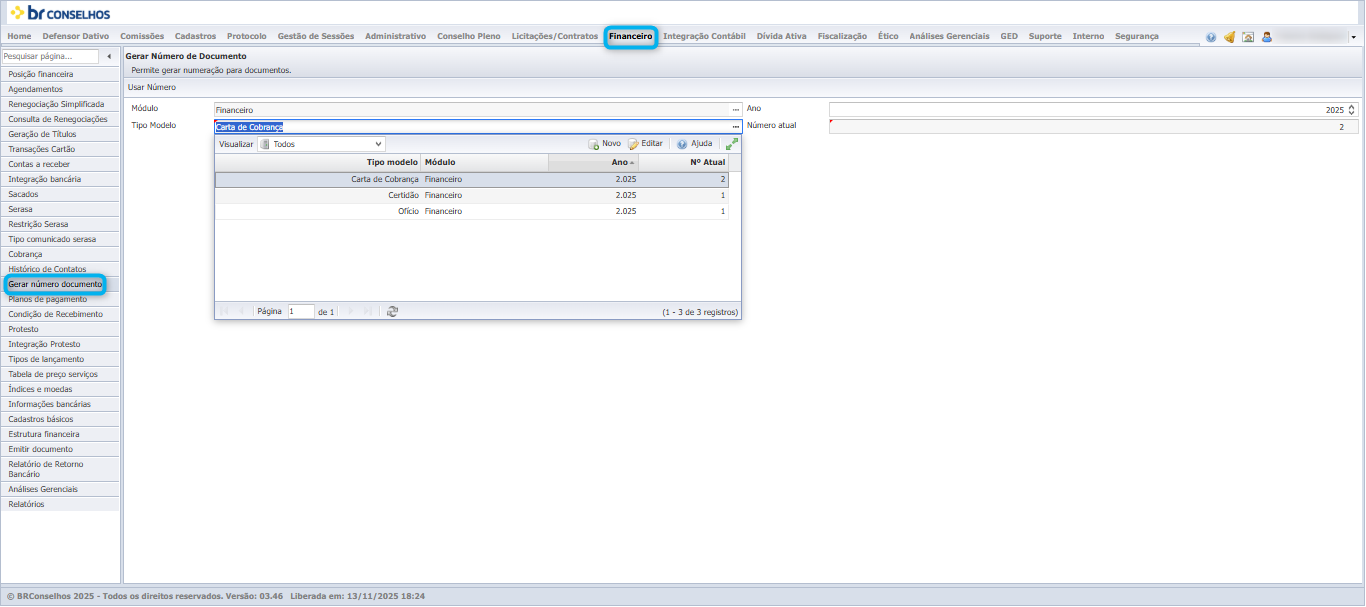Open Emitir documento in the sidebar
This screenshot has width=1366, height=607.
(x=60, y=449)
